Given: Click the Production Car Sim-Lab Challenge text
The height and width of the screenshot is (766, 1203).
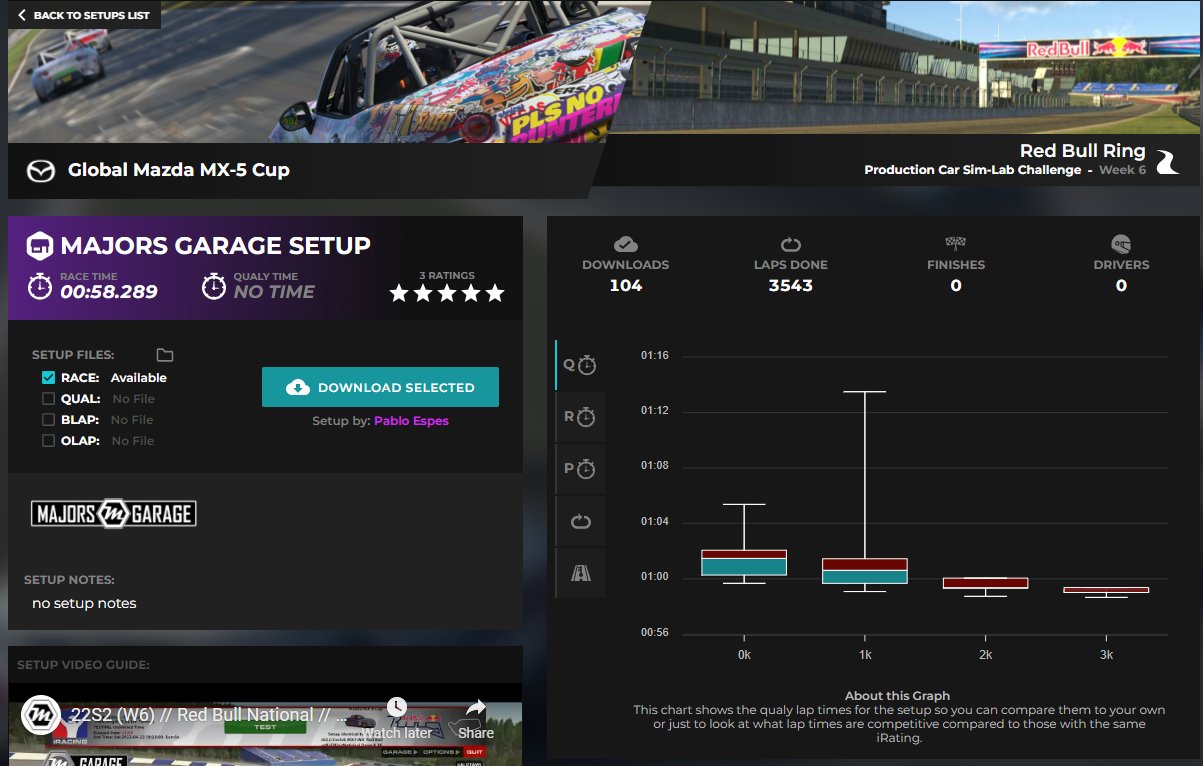Looking at the screenshot, I should tap(973, 170).
